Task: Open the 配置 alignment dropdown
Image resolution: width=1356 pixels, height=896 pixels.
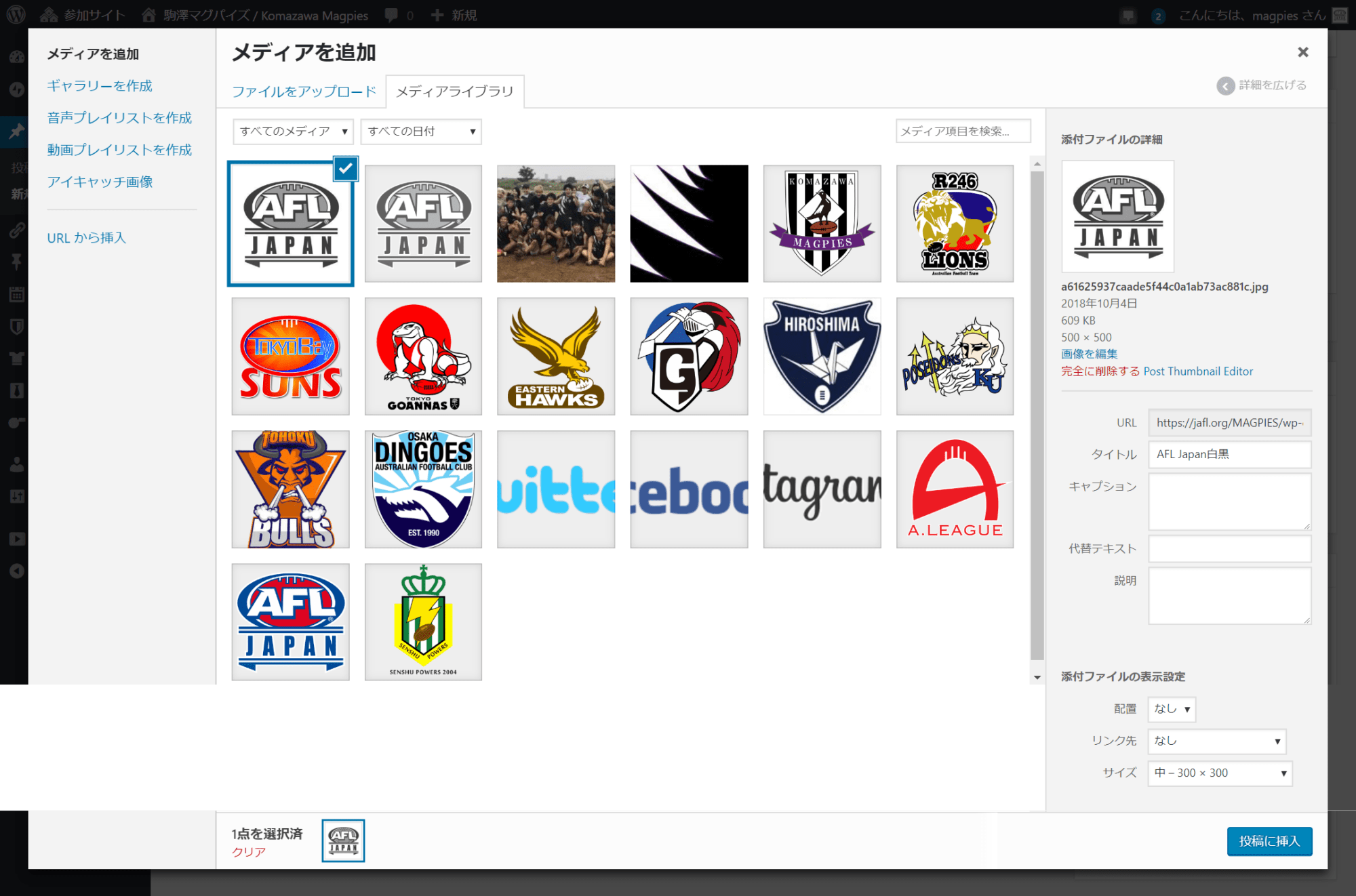Action: (1171, 709)
